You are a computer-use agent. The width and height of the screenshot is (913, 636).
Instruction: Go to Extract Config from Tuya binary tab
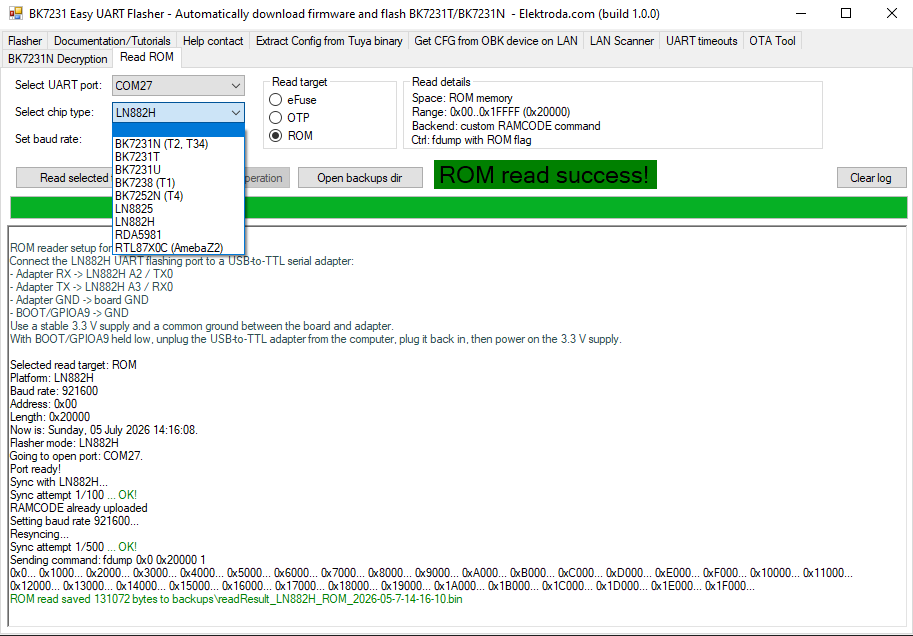tap(329, 41)
